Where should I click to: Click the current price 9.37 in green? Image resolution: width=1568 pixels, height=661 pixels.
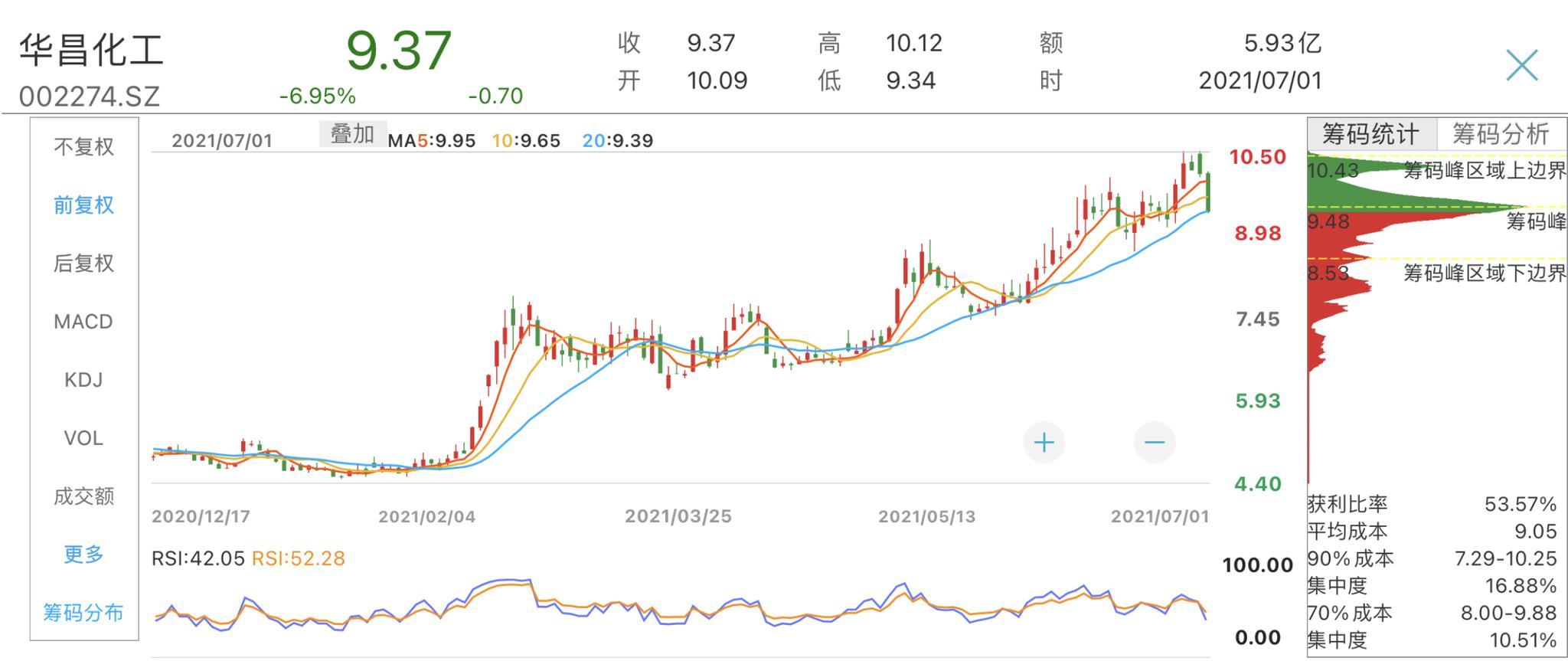(399, 51)
